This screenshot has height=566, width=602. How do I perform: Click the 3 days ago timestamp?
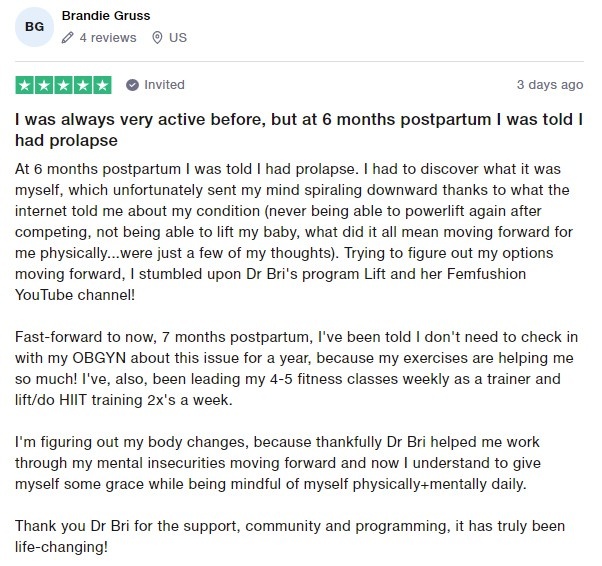click(x=550, y=85)
